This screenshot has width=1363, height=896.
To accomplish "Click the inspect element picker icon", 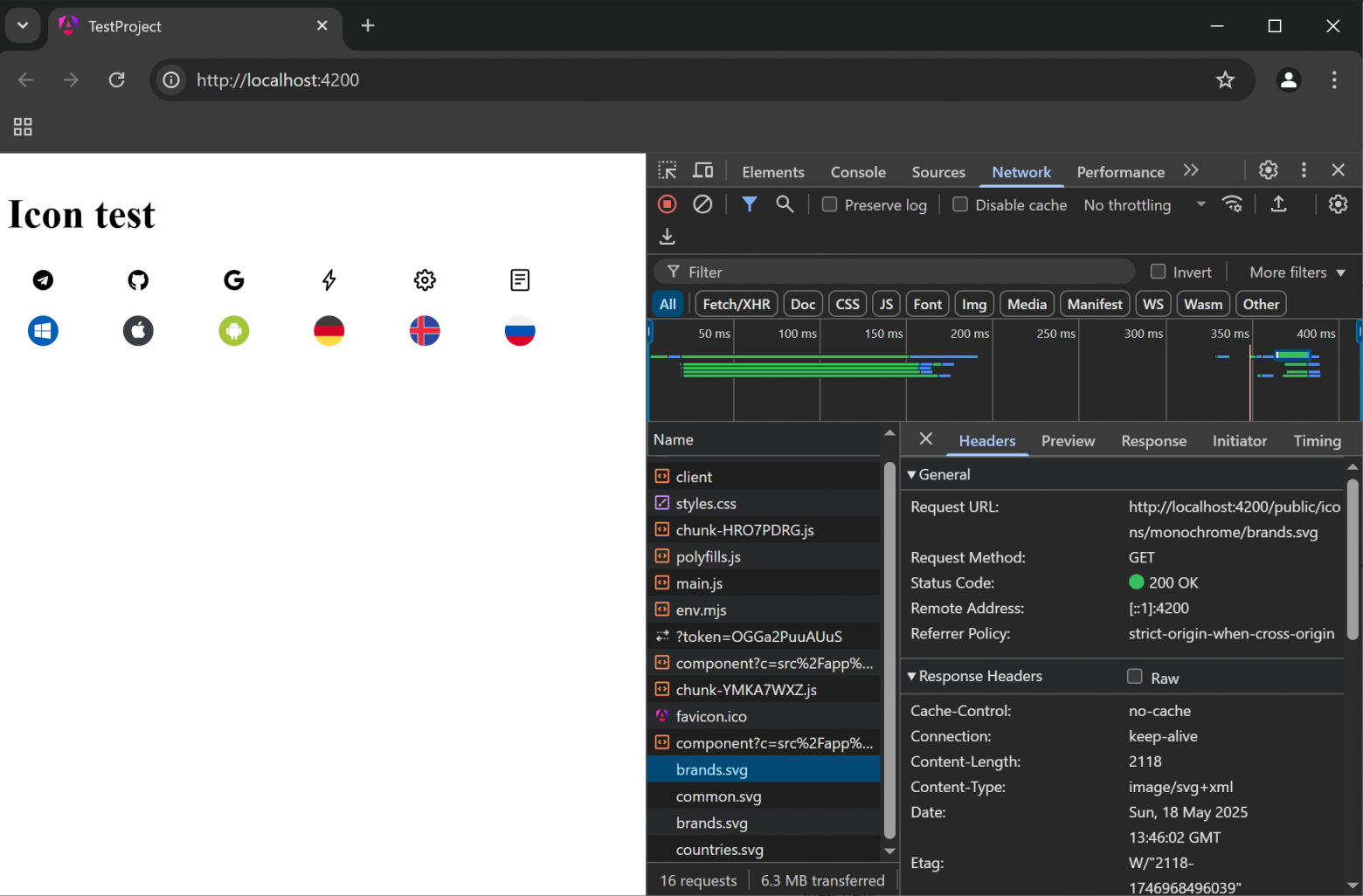I will point(668,170).
